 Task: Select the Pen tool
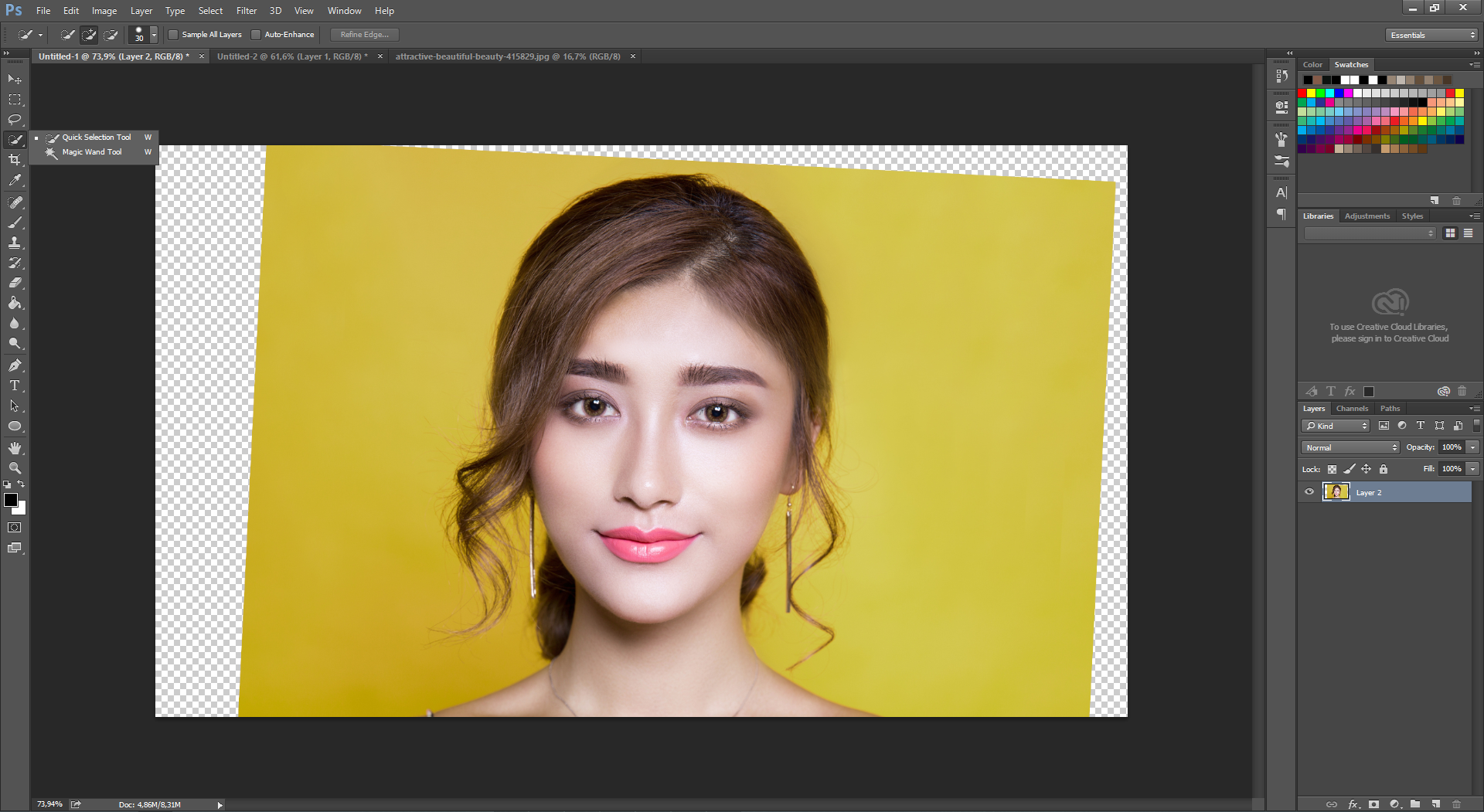[x=15, y=365]
